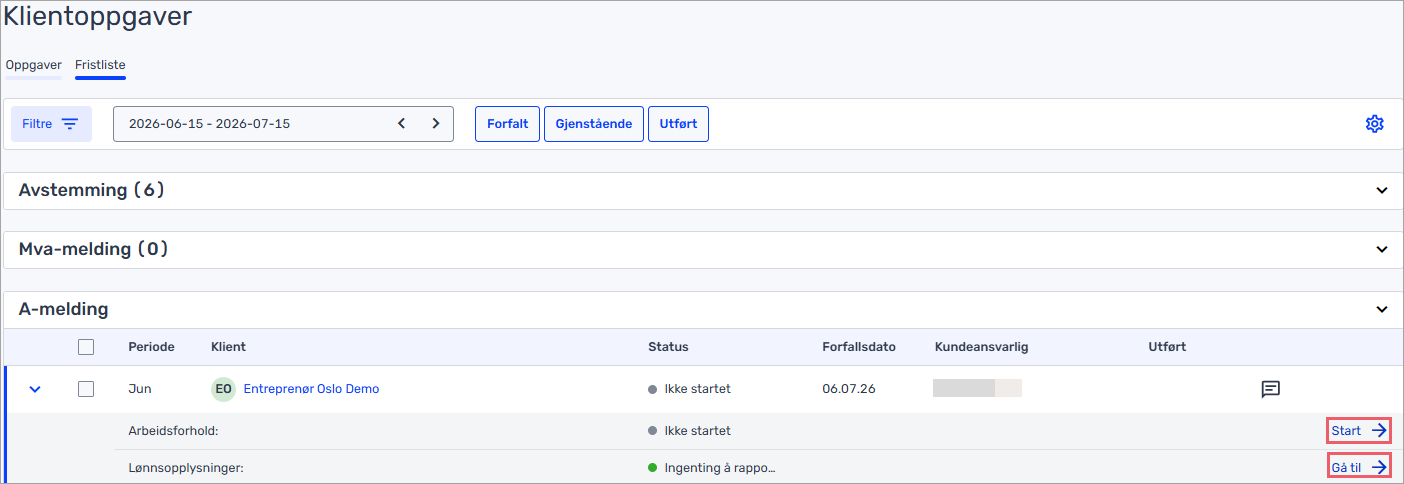Viewport: 1404px width, 484px height.
Task: Click the arrow icon beside Gå til
Action: 1379,467
